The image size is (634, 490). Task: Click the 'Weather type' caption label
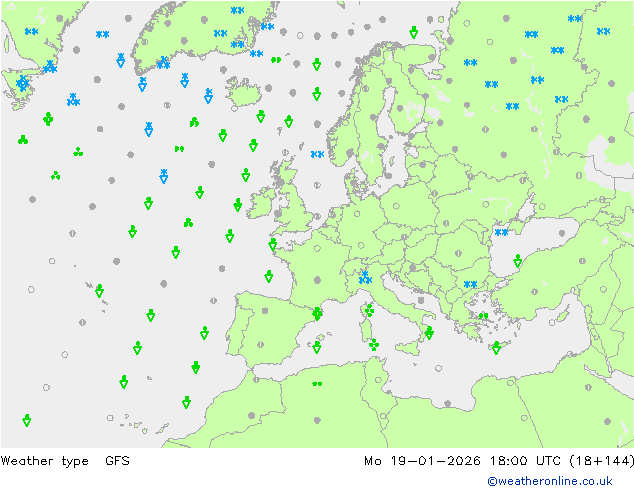click(44, 461)
